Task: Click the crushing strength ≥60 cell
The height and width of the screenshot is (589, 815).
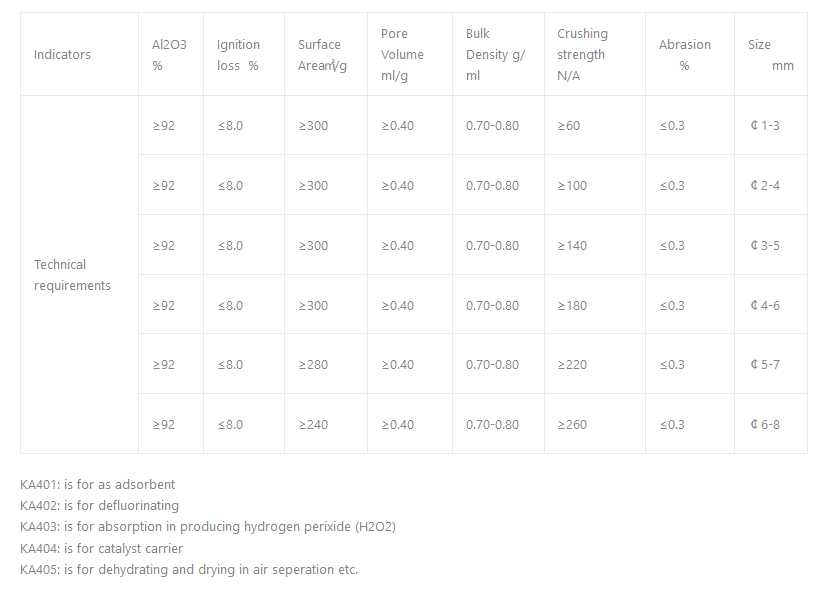Action: pos(569,126)
